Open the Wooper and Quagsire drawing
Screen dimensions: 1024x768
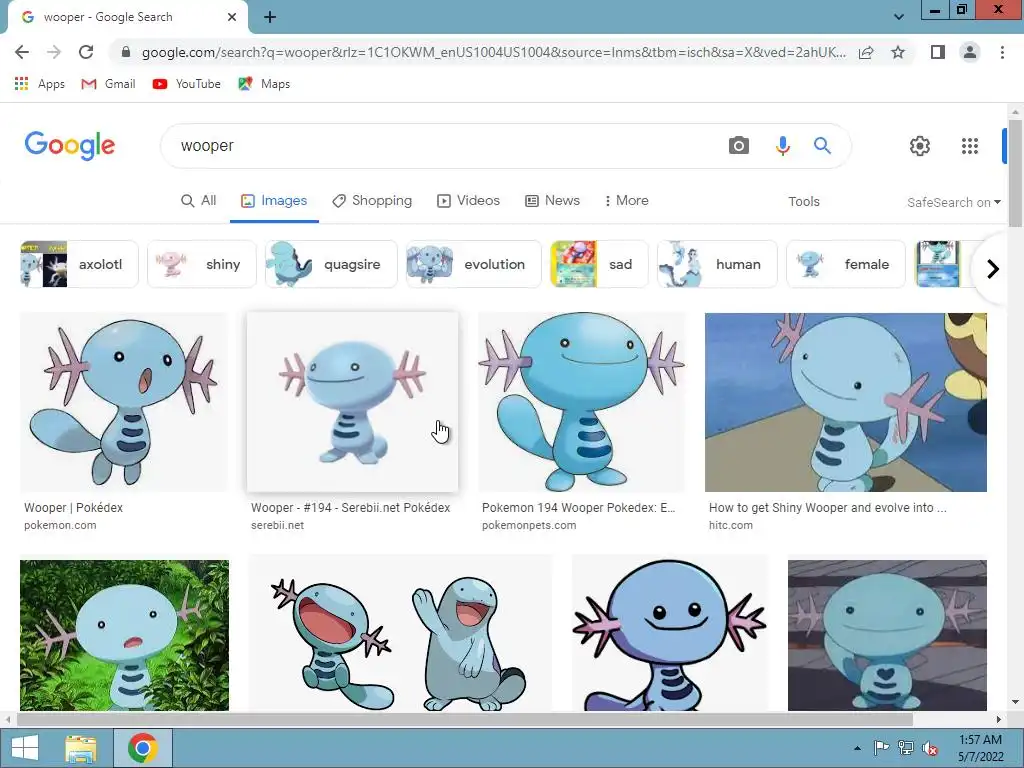pyautogui.click(x=400, y=635)
